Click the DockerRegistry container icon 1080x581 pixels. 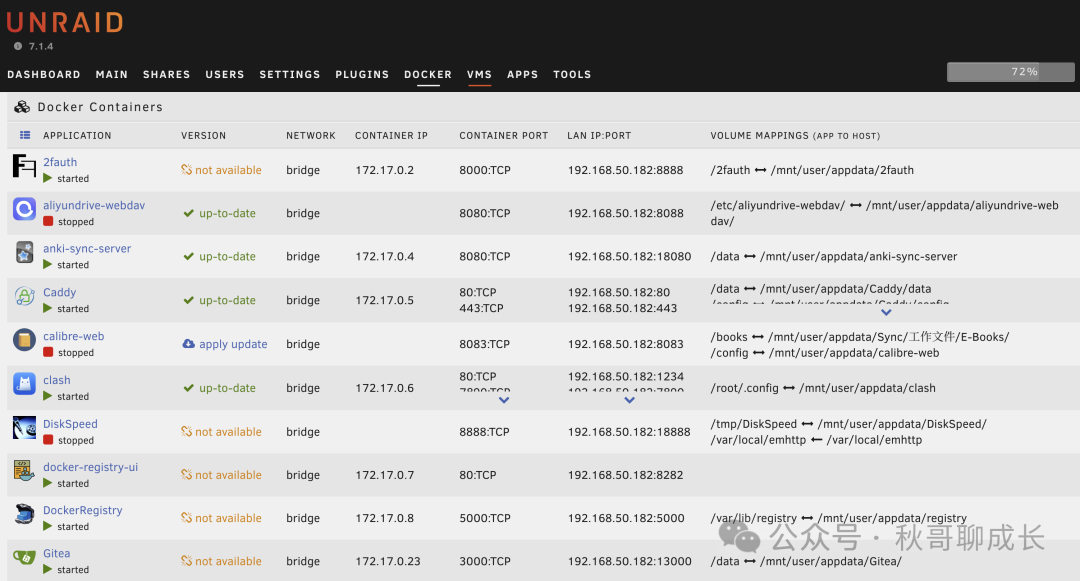24,514
